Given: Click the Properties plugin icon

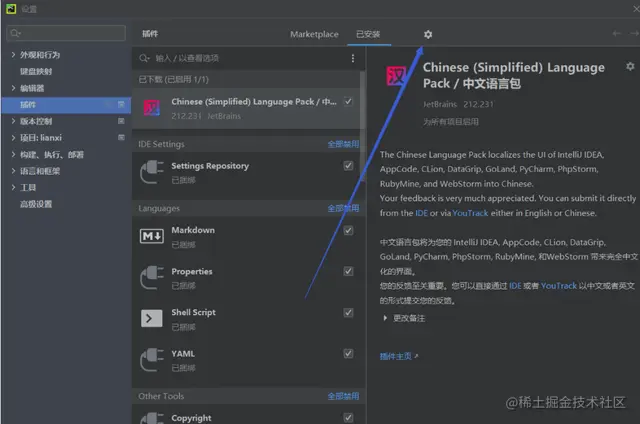Looking at the screenshot, I should (x=151, y=277).
